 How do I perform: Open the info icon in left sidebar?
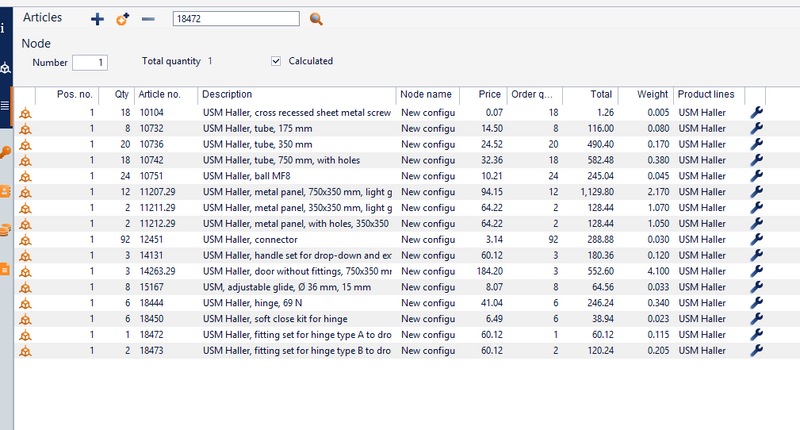pos(3,28)
